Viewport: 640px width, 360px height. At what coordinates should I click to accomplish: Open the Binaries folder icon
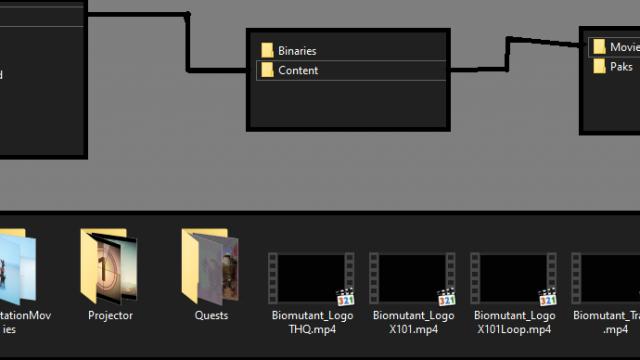[267, 51]
